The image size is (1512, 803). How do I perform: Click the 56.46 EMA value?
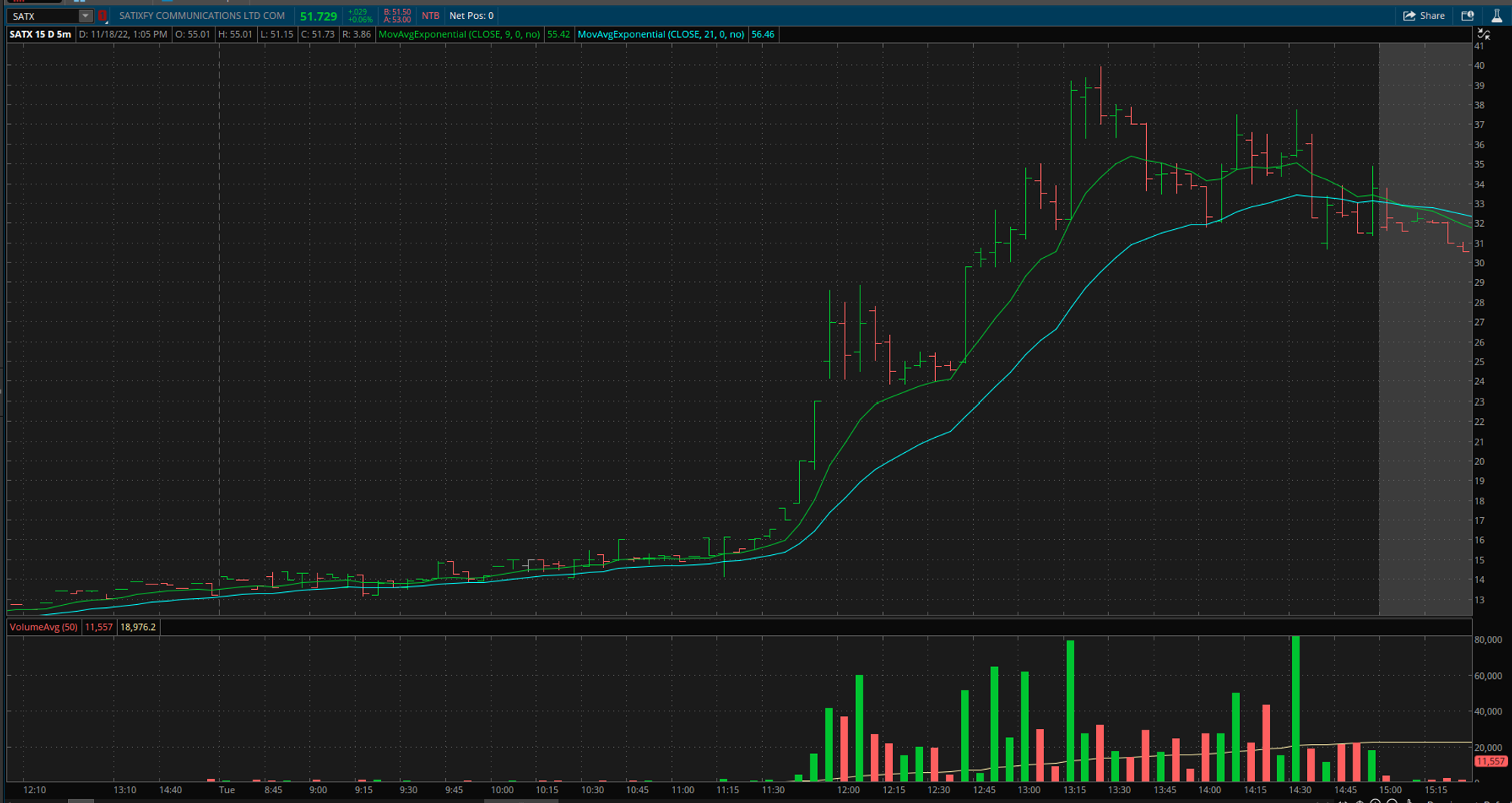[763, 34]
